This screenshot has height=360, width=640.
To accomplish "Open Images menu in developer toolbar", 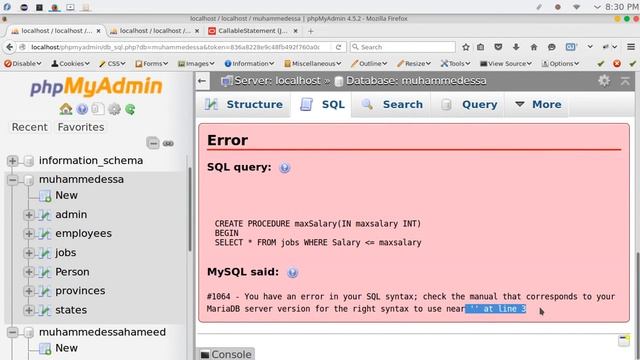I will point(196,64).
